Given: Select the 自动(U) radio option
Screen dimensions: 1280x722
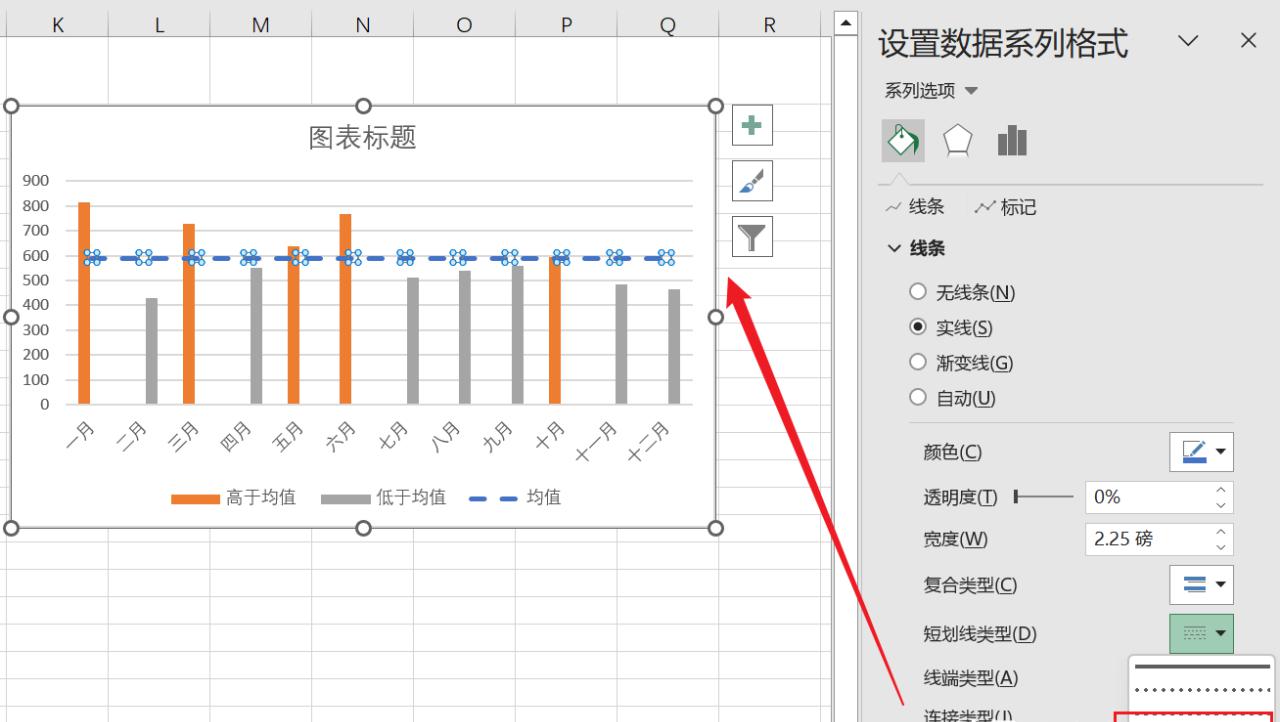Looking at the screenshot, I should point(918,397).
